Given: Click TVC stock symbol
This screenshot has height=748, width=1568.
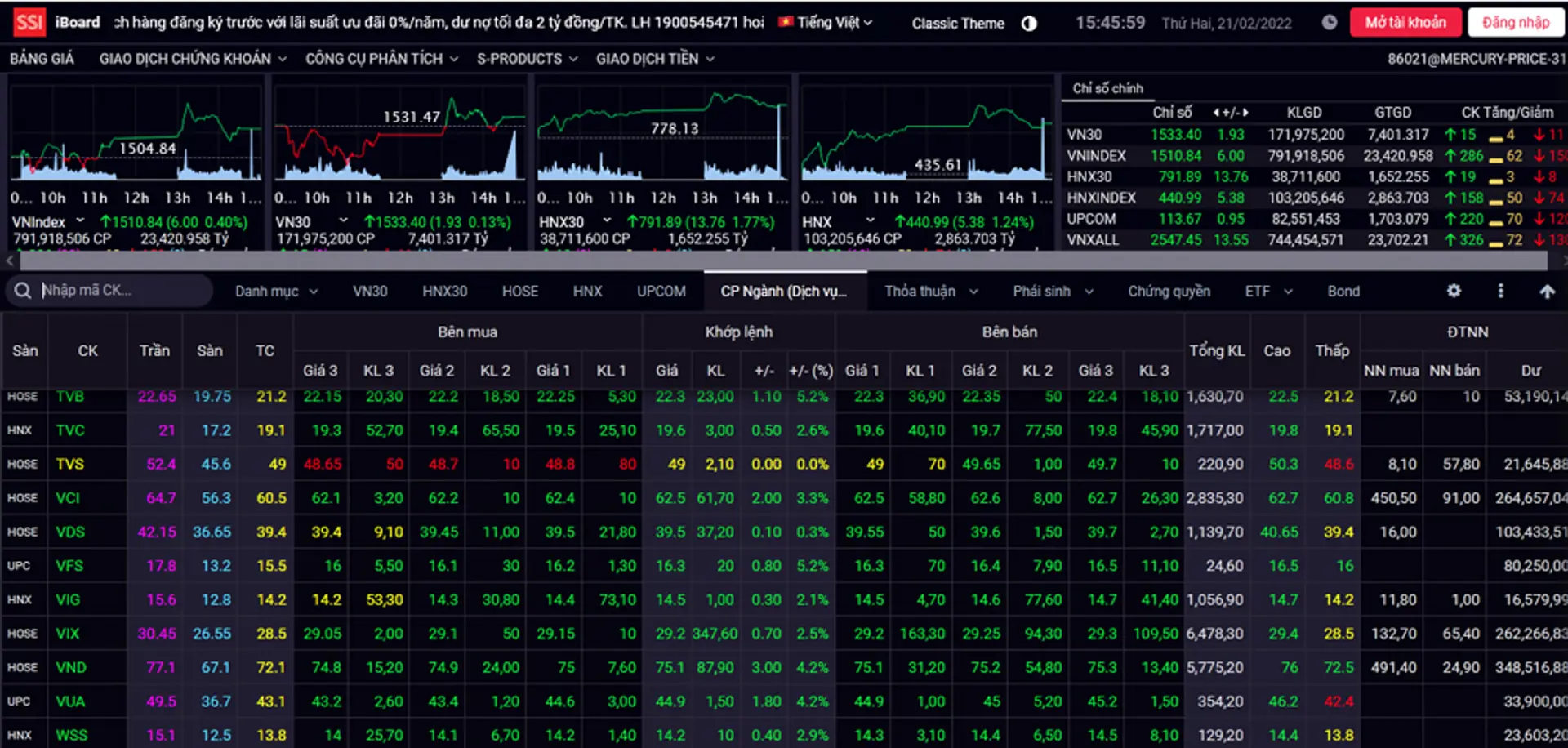Looking at the screenshot, I should [70, 430].
